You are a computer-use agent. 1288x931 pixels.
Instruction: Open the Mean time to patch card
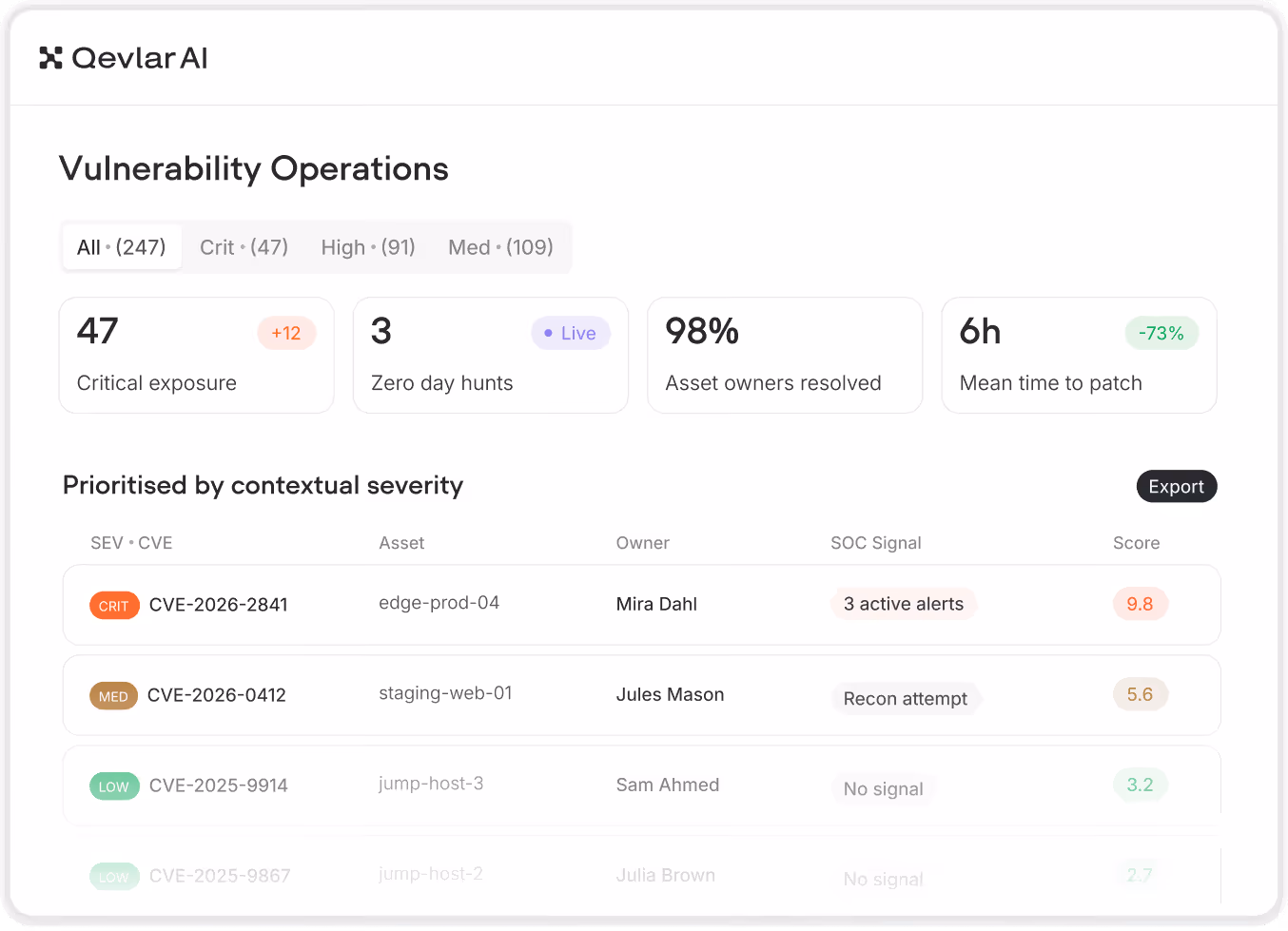point(1079,356)
